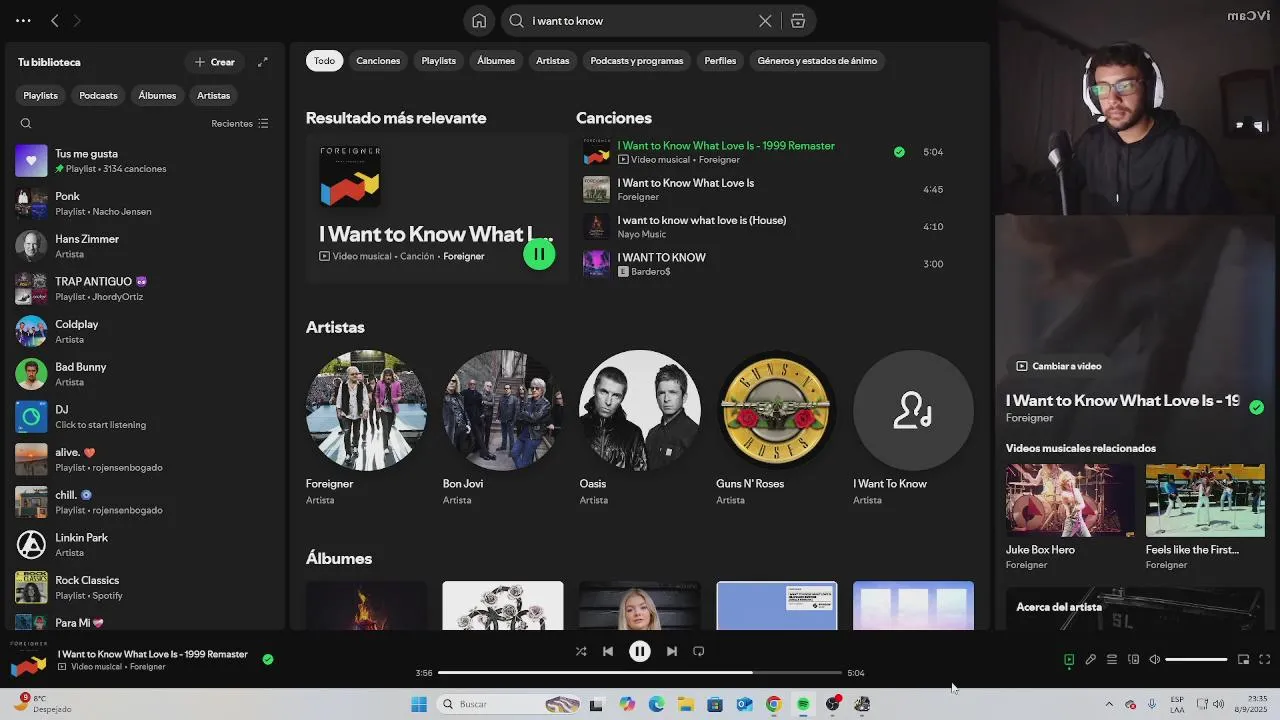
Task: Toggle shuffle playback
Action: click(x=581, y=651)
